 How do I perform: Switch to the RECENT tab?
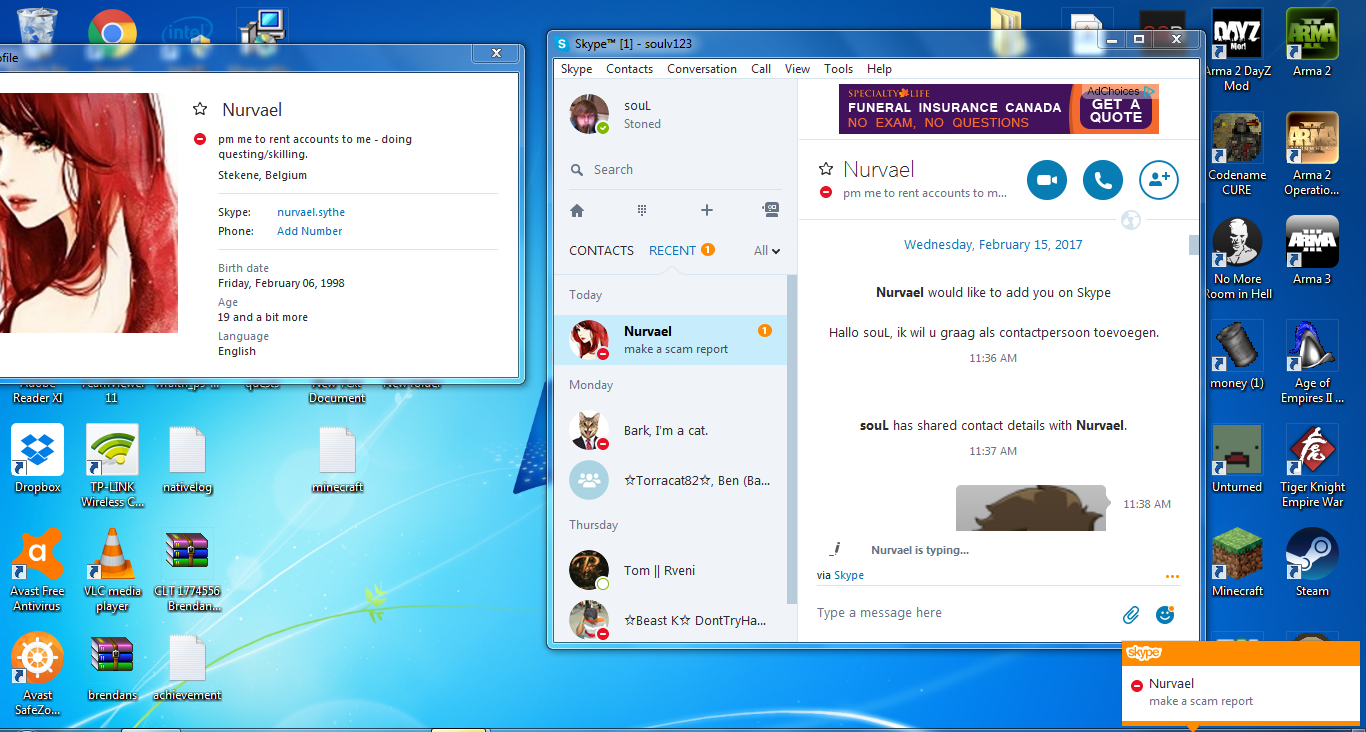[x=672, y=251]
